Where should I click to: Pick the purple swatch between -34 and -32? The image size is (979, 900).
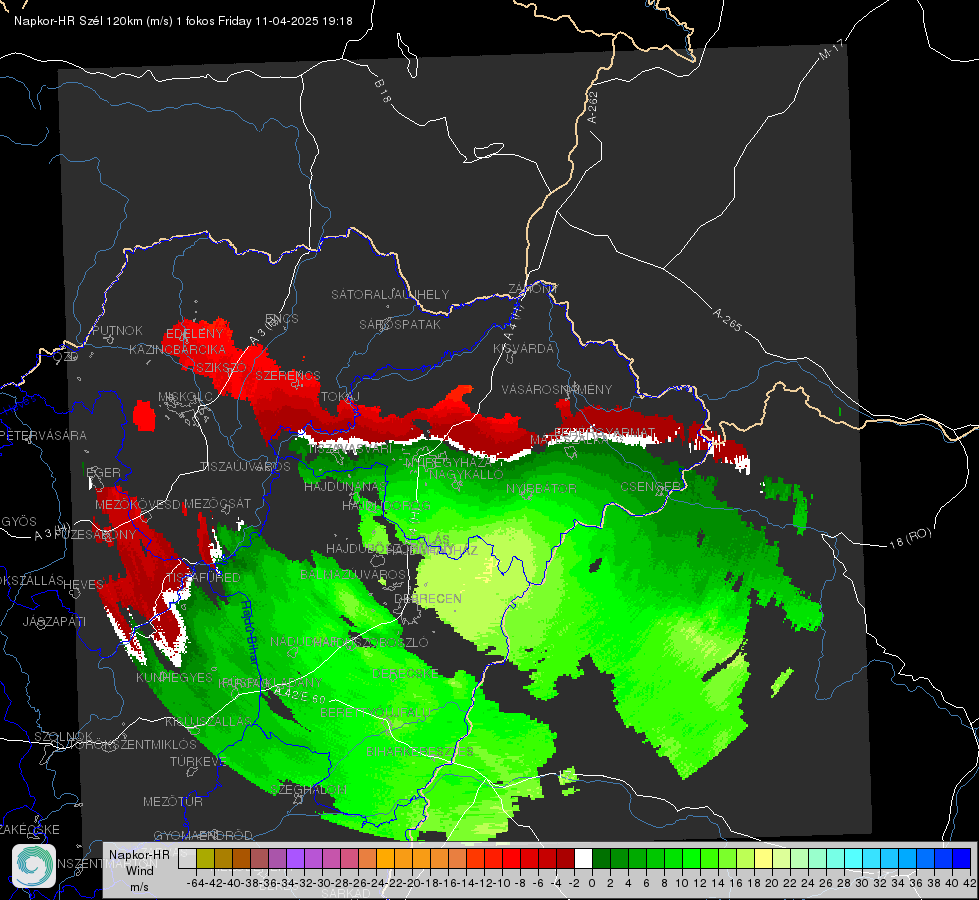(x=295, y=858)
